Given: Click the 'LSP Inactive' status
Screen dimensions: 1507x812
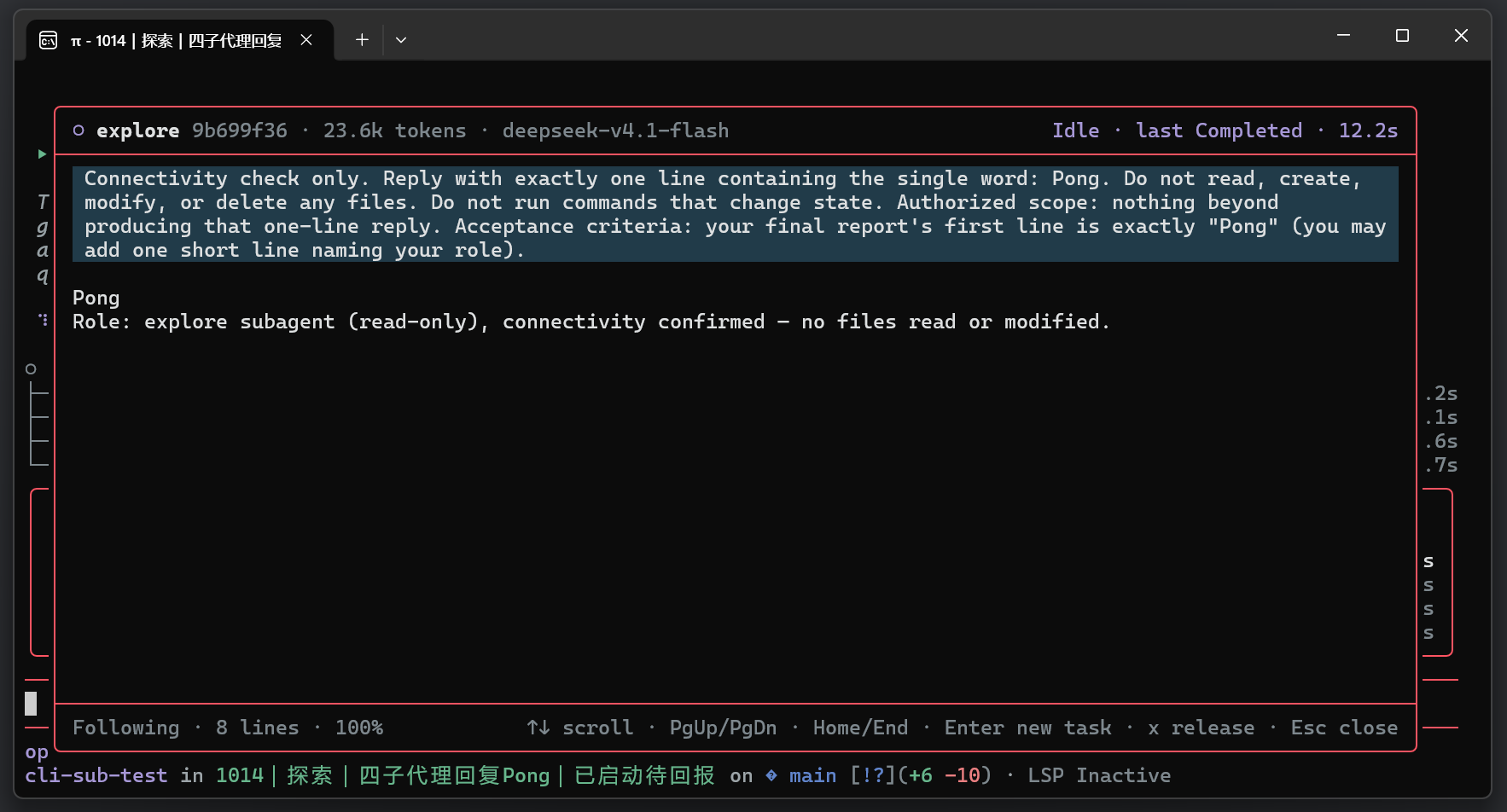Looking at the screenshot, I should pyautogui.click(x=1100, y=775).
